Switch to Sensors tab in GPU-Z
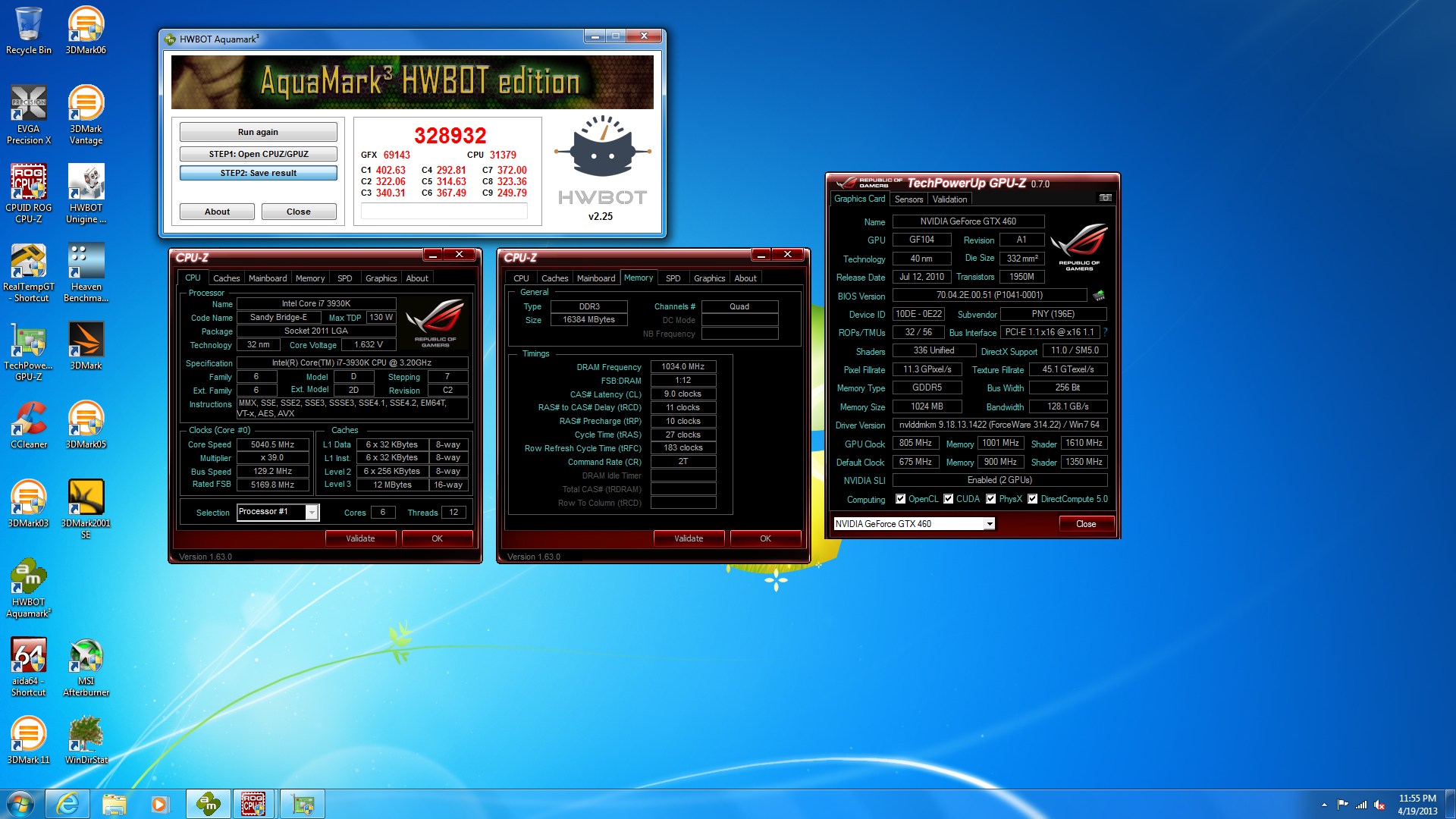Image resolution: width=1456 pixels, height=819 pixels. (x=908, y=199)
